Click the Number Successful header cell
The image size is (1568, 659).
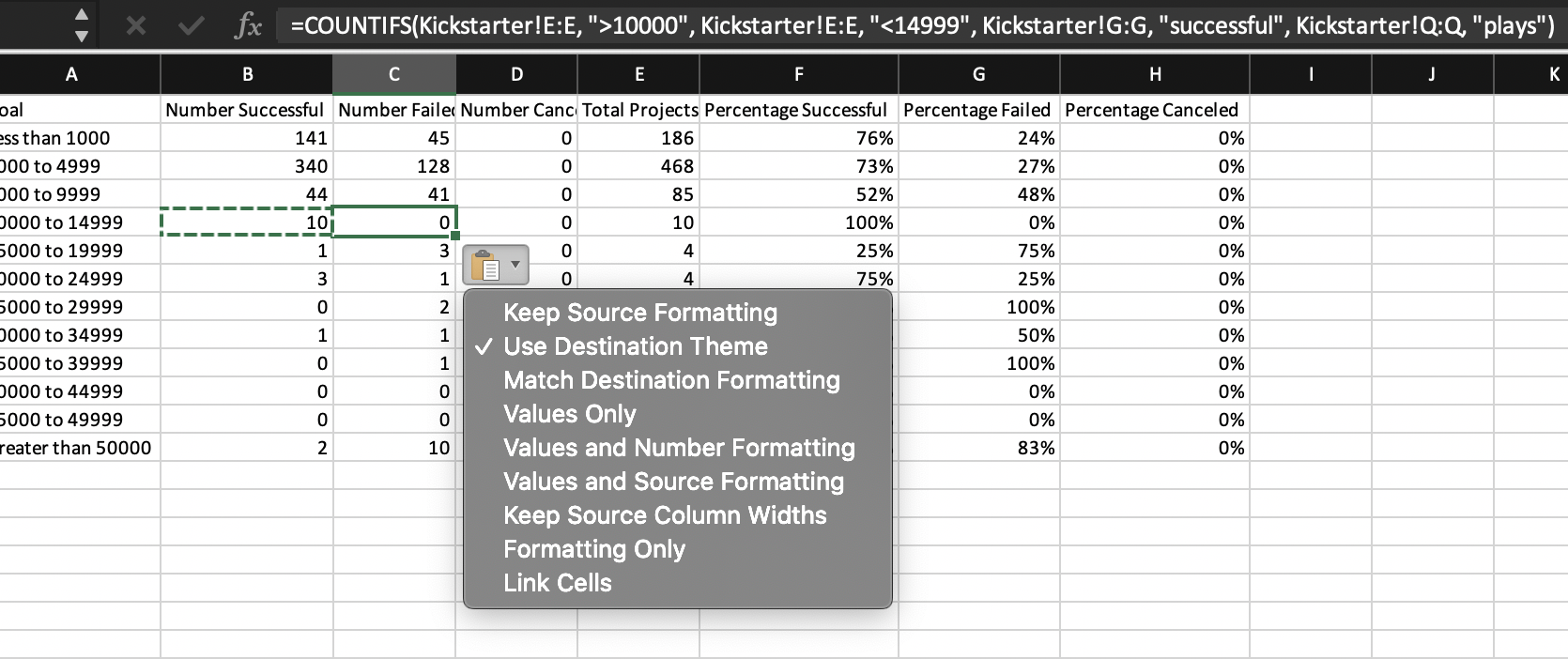pyautogui.click(x=247, y=110)
